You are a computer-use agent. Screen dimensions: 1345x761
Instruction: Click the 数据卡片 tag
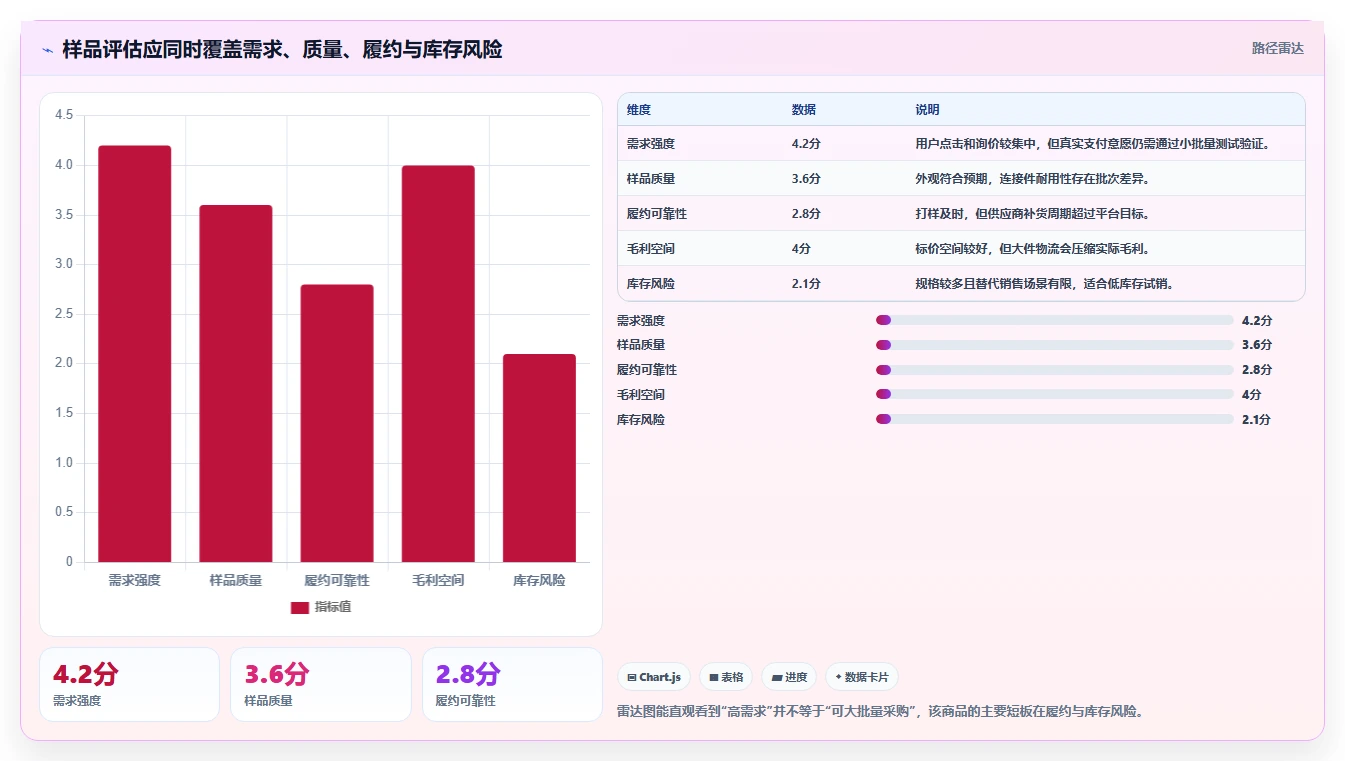862,677
